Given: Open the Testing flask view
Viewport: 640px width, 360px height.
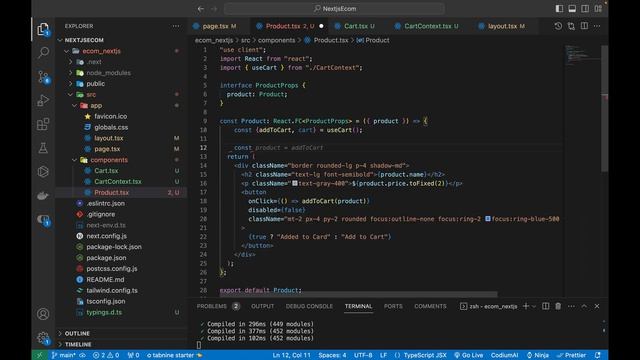Looking at the screenshot, I should (x=43, y=148).
